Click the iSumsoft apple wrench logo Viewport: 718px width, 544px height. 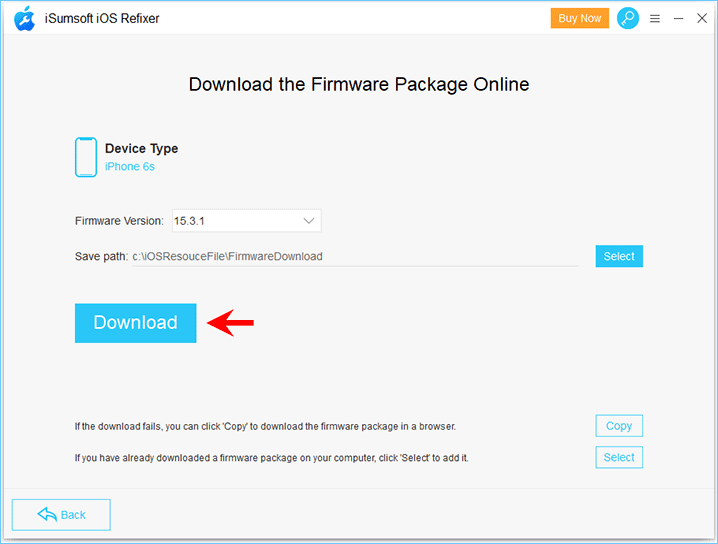tap(24, 19)
